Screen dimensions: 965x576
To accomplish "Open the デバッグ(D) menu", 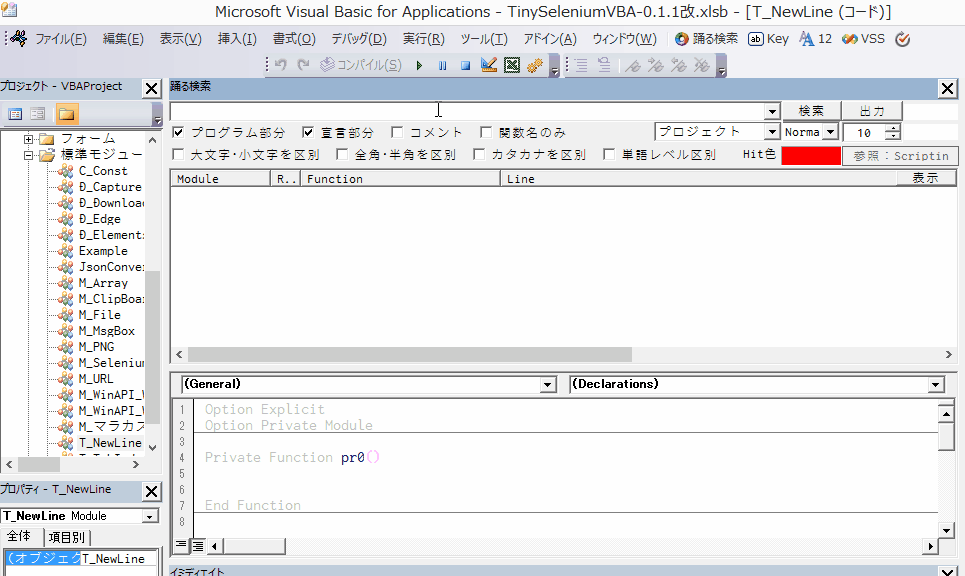I will (x=359, y=39).
